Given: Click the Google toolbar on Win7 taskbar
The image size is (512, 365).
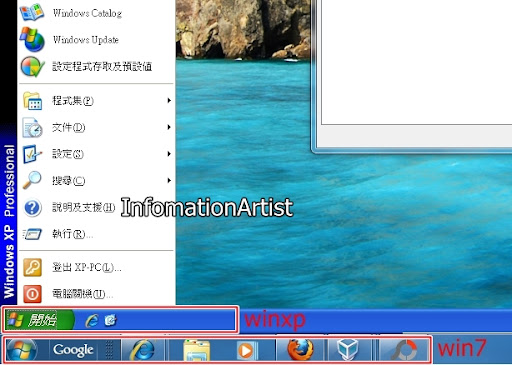Looking at the screenshot, I should (x=73, y=350).
